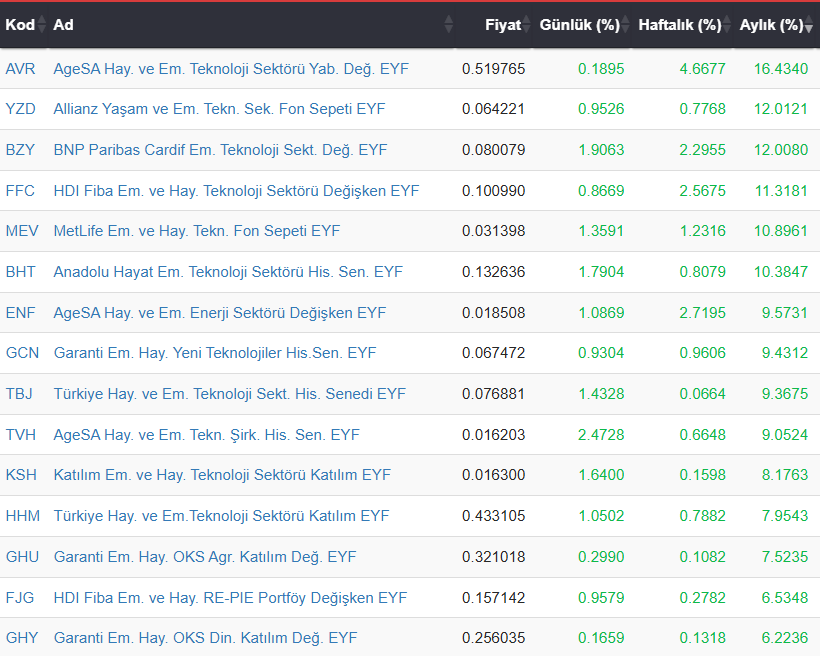Sort table by Kod column header
Screen dimensions: 820x656
(24, 25)
